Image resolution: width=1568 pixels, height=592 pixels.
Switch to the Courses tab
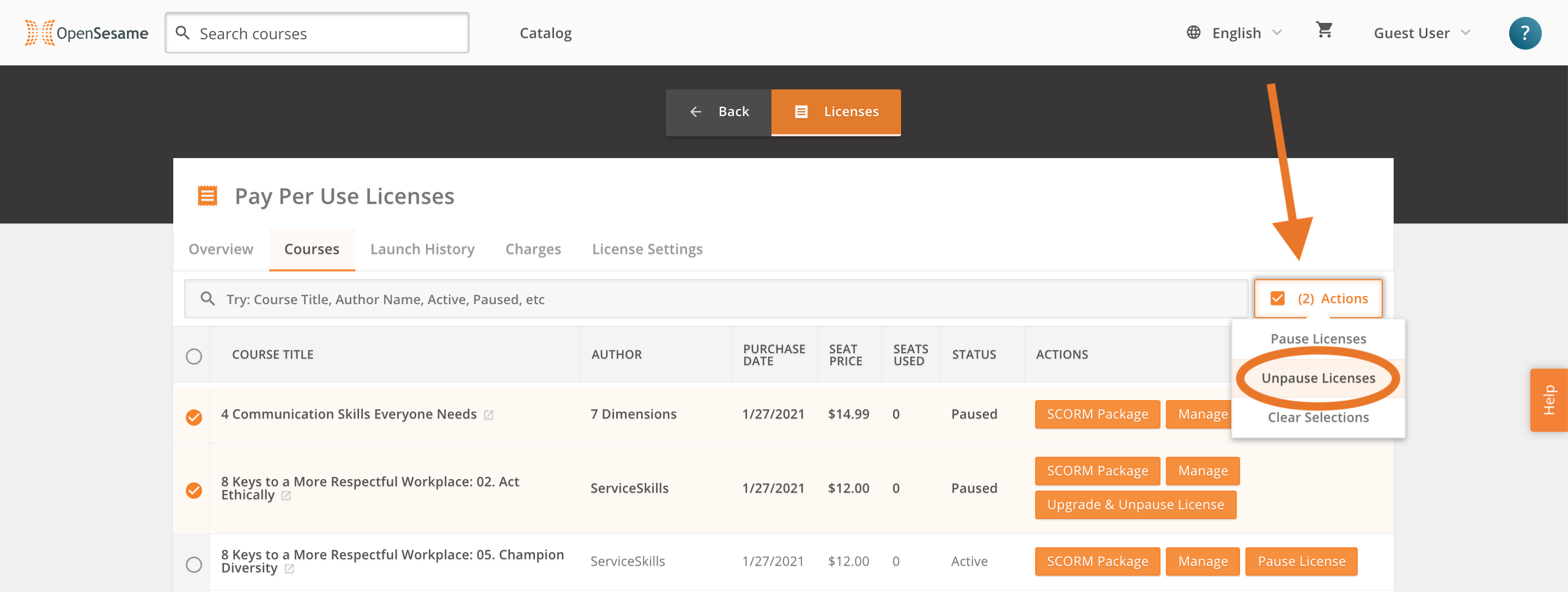312,249
